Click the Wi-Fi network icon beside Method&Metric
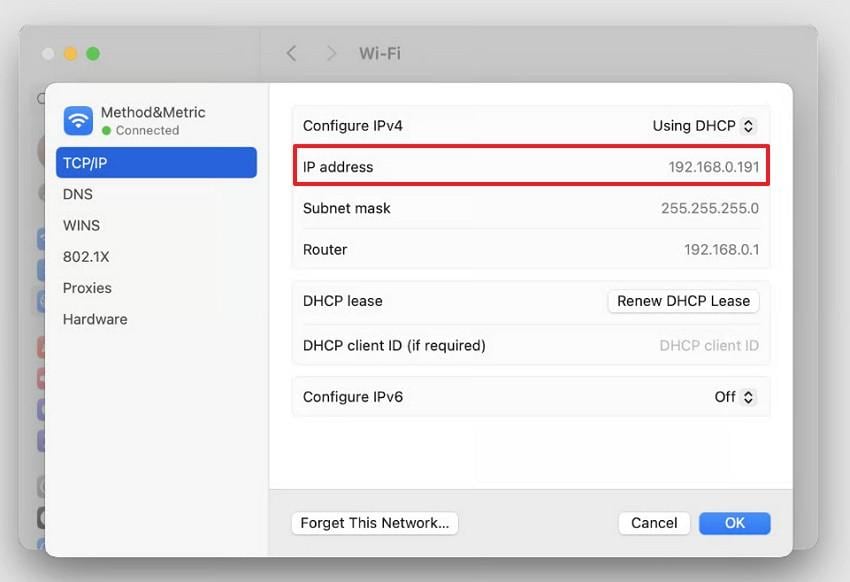The height and width of the screenshot is (582, 850). coord(78,120)
